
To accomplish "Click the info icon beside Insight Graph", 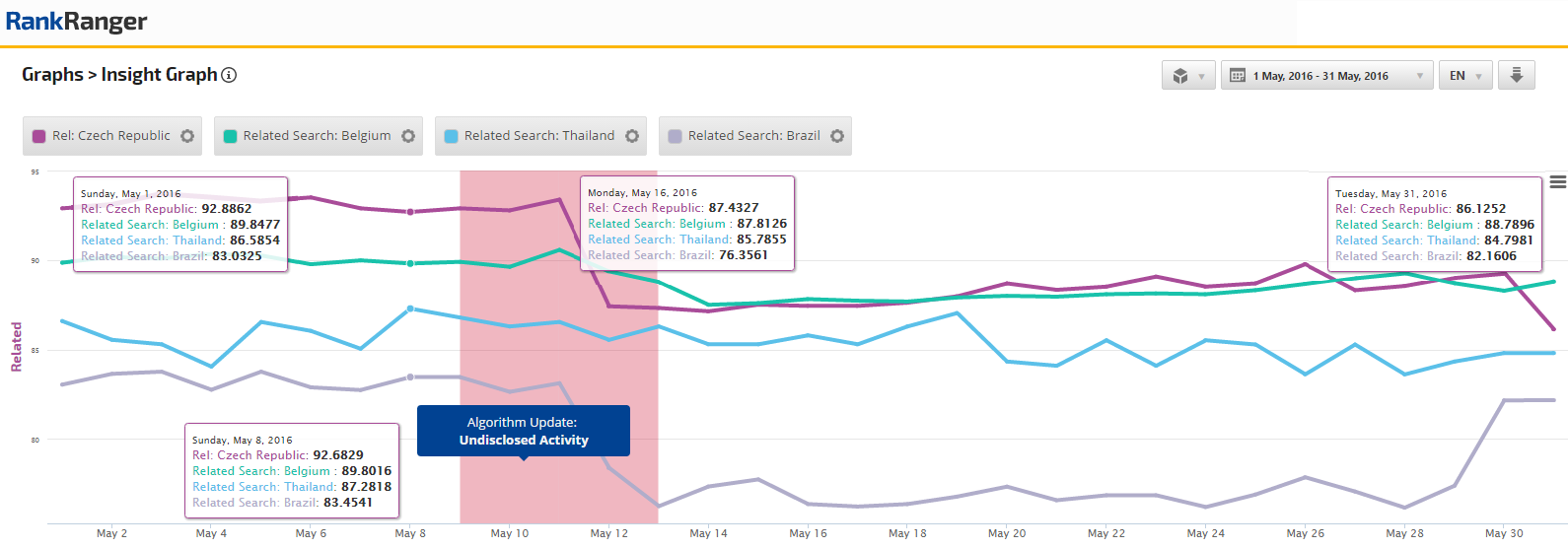I will click(x=229, y=75).
